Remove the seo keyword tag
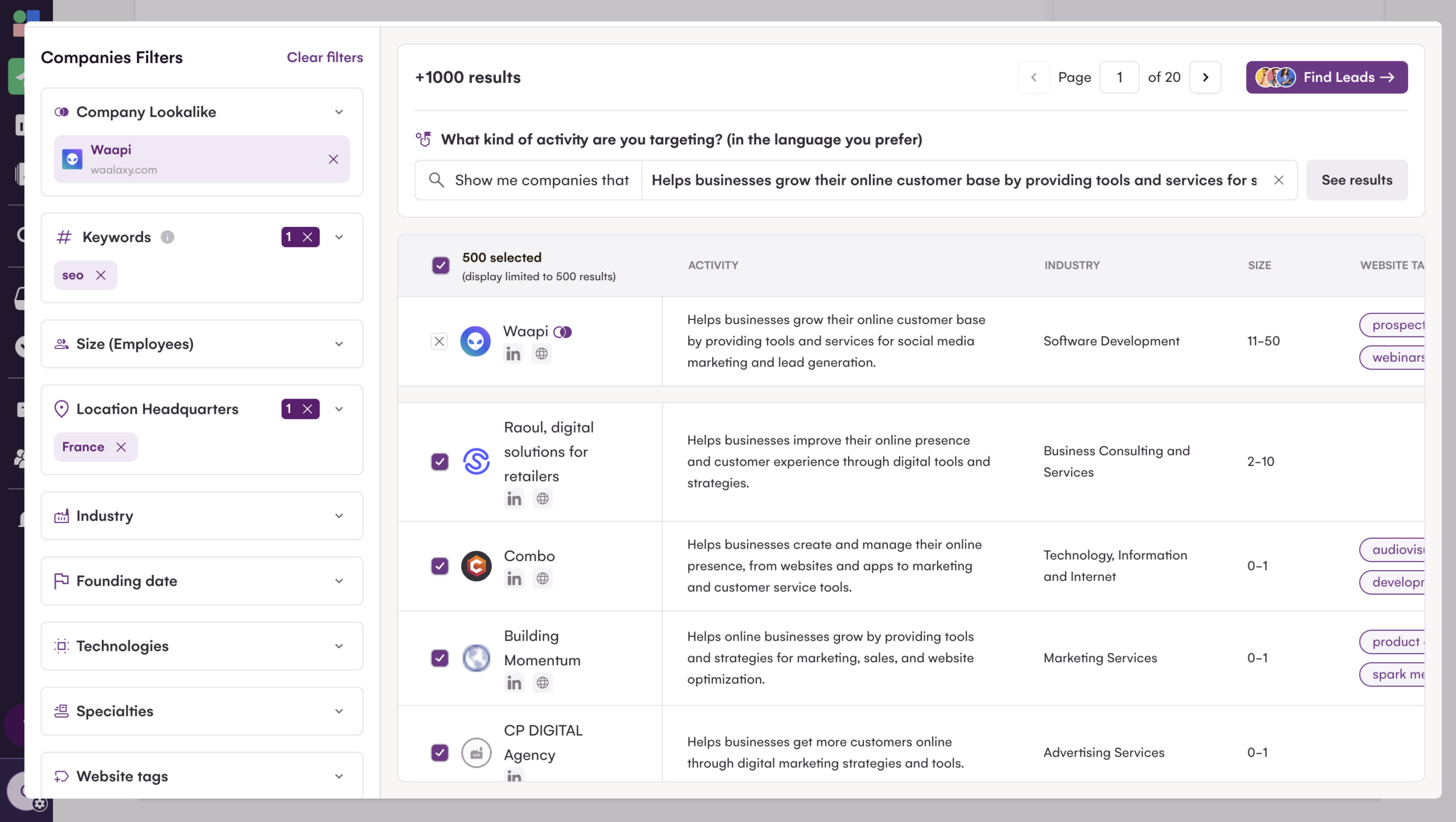The image size is (1456, 822). coord(101,275)
